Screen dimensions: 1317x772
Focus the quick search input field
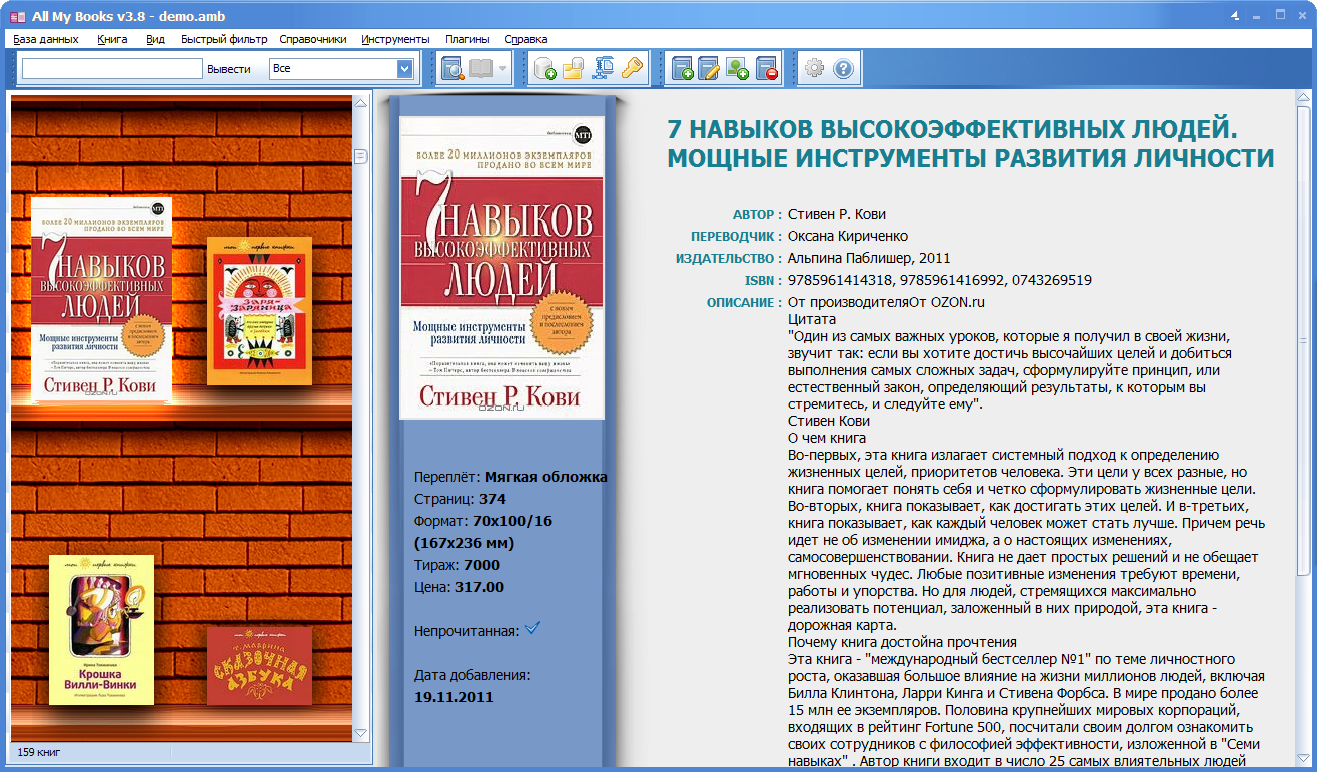(112, 69)
